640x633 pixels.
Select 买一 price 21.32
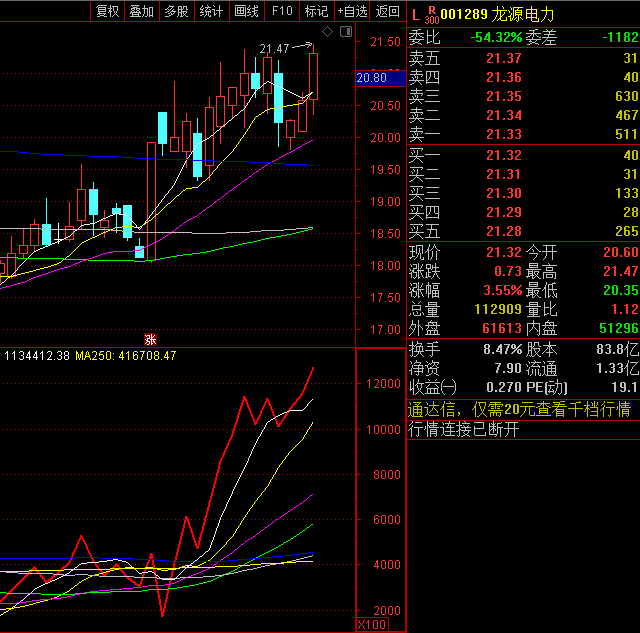click(x=504, y=155)
